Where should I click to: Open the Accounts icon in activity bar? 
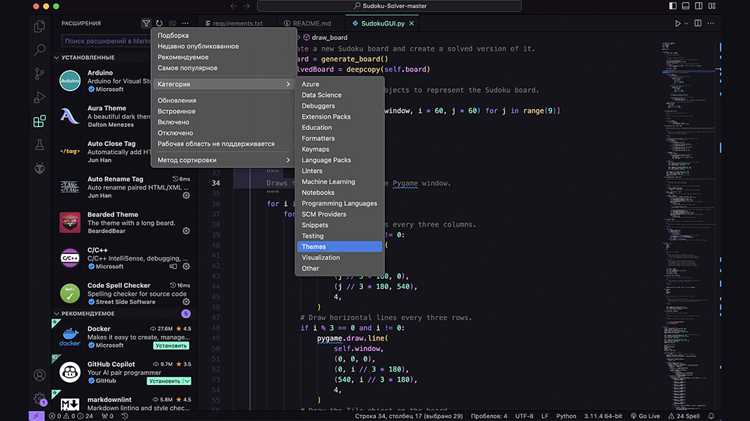pos(40,375)
